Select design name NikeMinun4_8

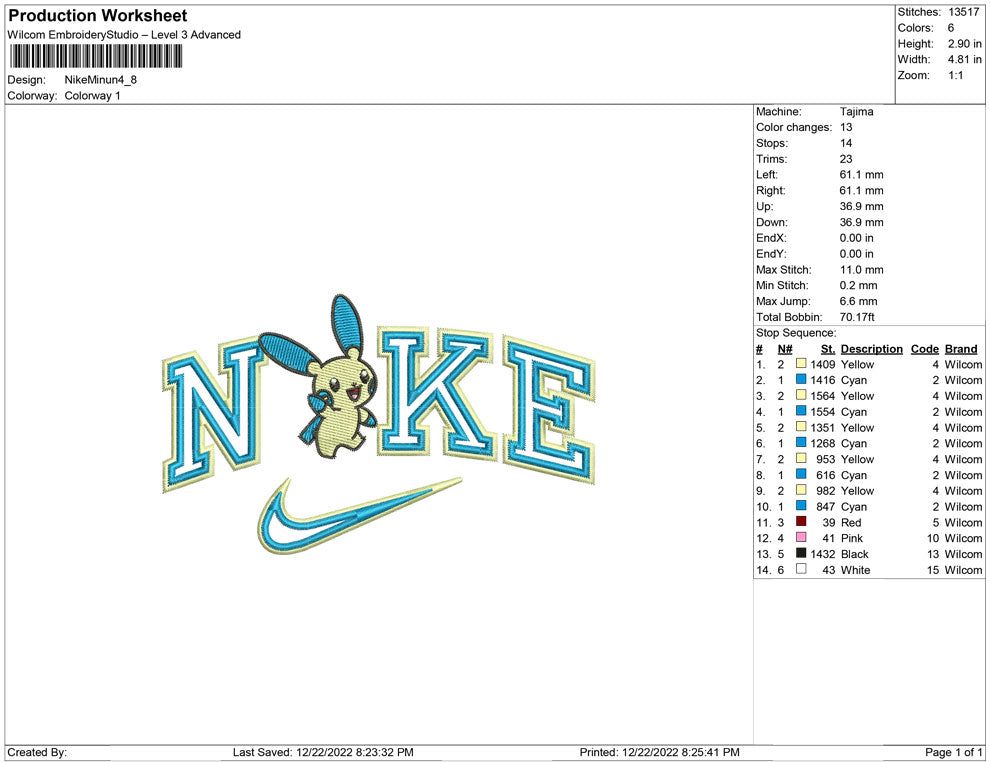tap(100, 80)
